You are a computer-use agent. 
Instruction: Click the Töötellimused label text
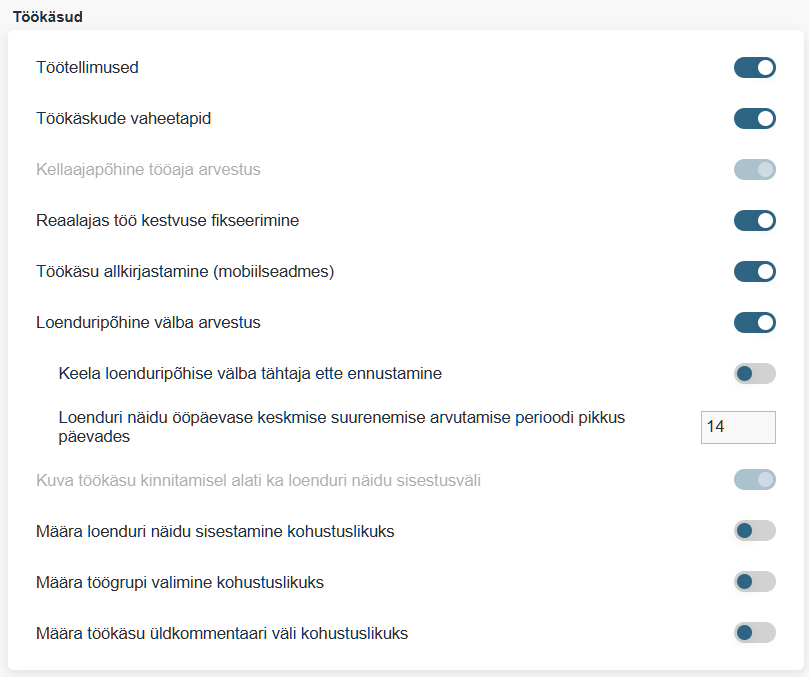pos(87,68)
